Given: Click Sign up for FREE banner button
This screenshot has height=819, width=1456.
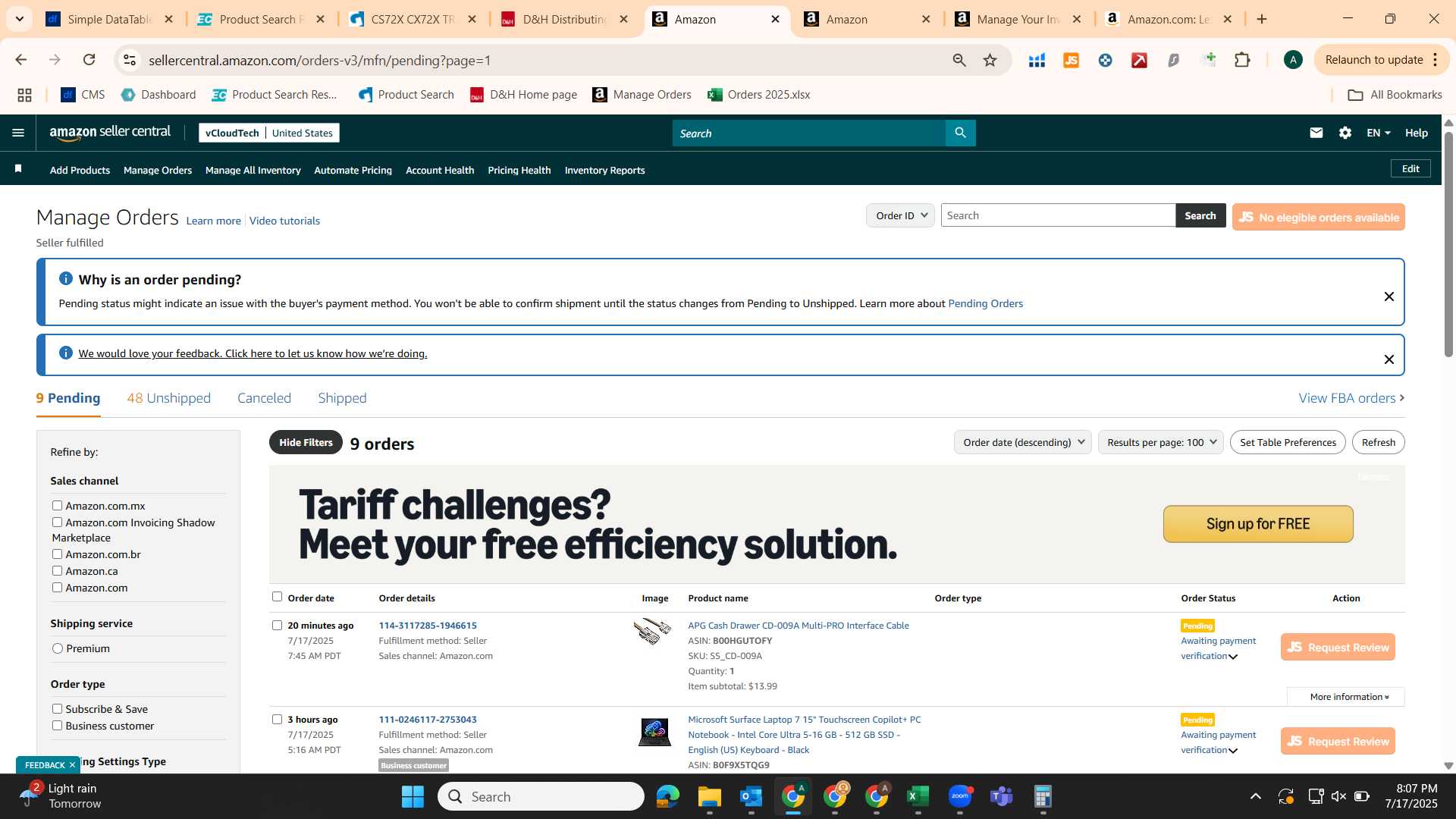Looking at the screenshot, I should pos(1258,524).
